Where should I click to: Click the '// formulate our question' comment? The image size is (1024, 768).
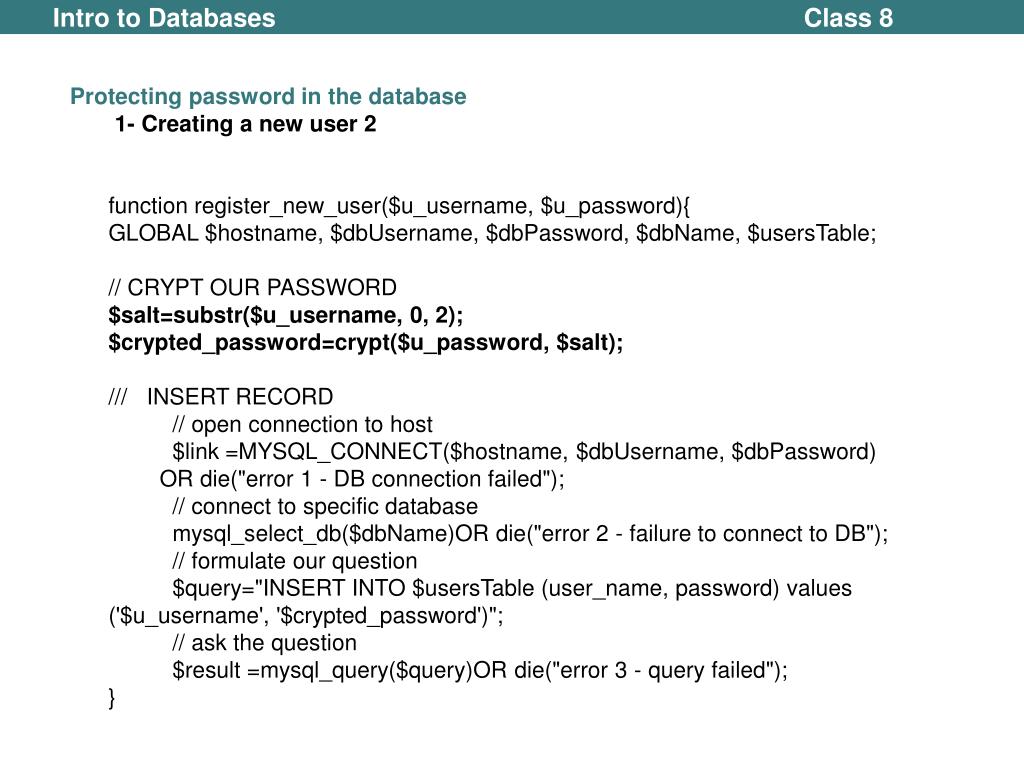point(295,562)
